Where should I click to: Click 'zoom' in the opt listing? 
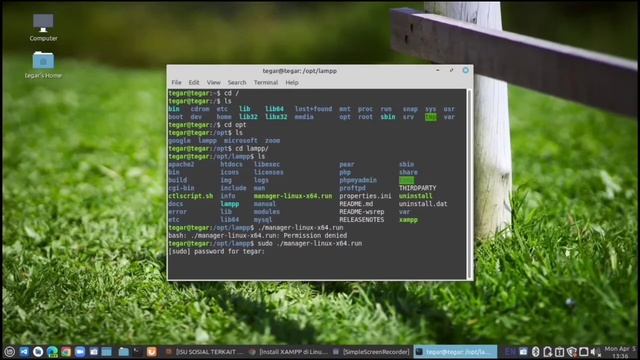pyautogui.click(x=273, y=141)
